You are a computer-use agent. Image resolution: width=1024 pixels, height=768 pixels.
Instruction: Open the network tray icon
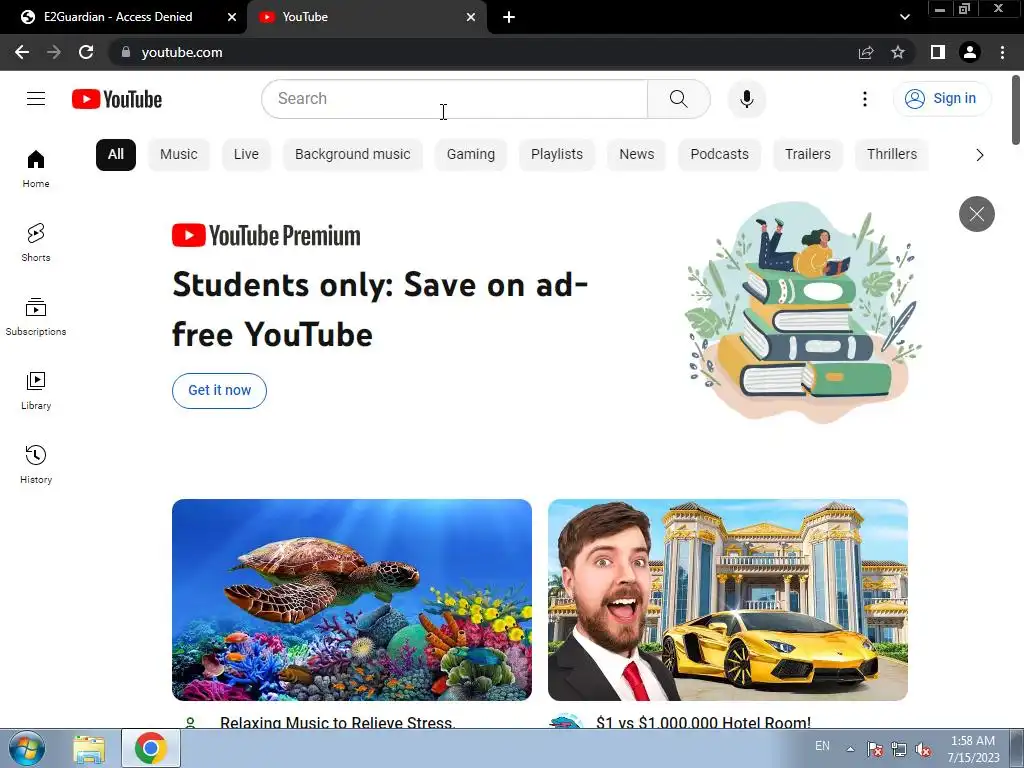pos(899,749)
